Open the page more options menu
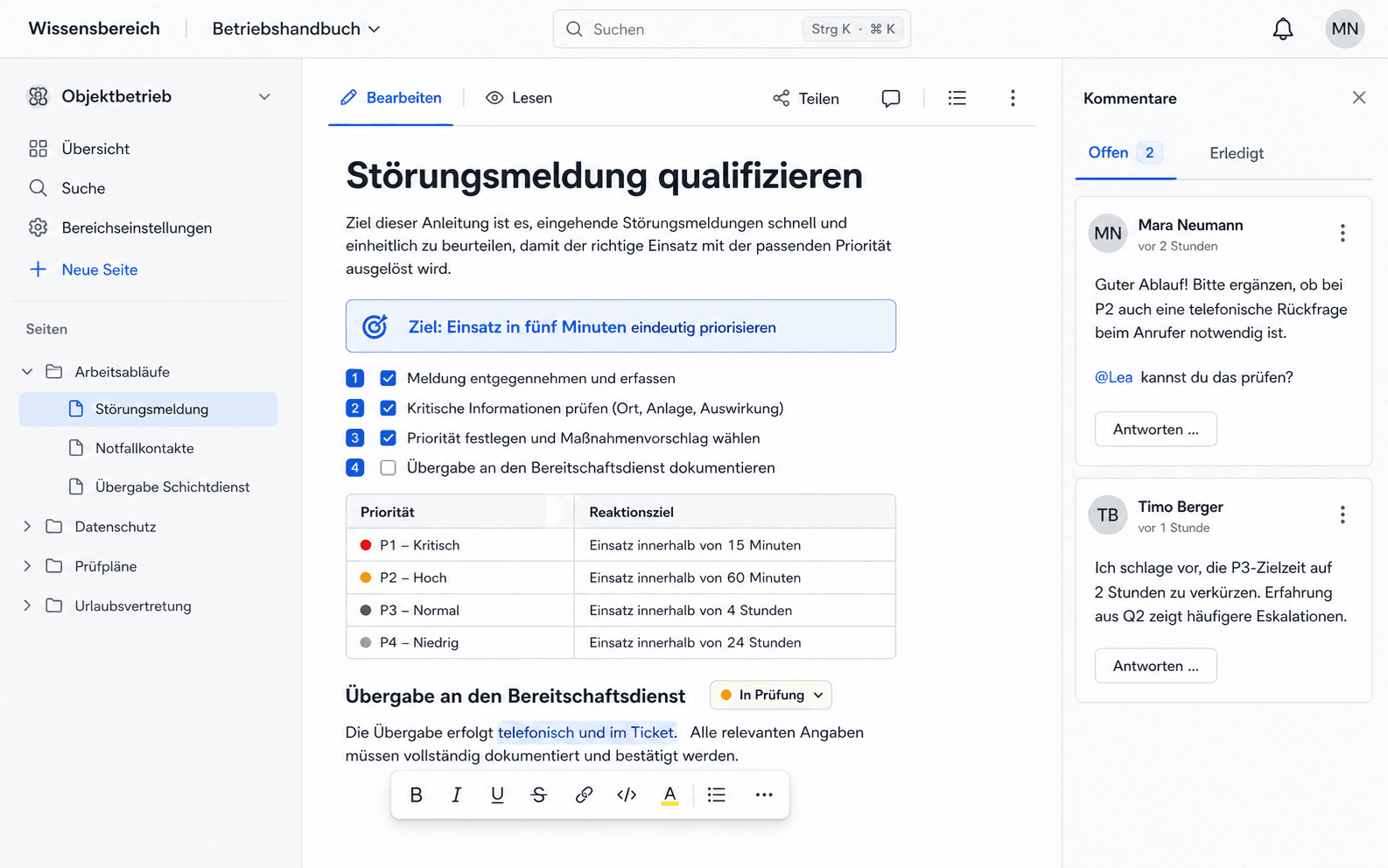 click(1013, 98)
